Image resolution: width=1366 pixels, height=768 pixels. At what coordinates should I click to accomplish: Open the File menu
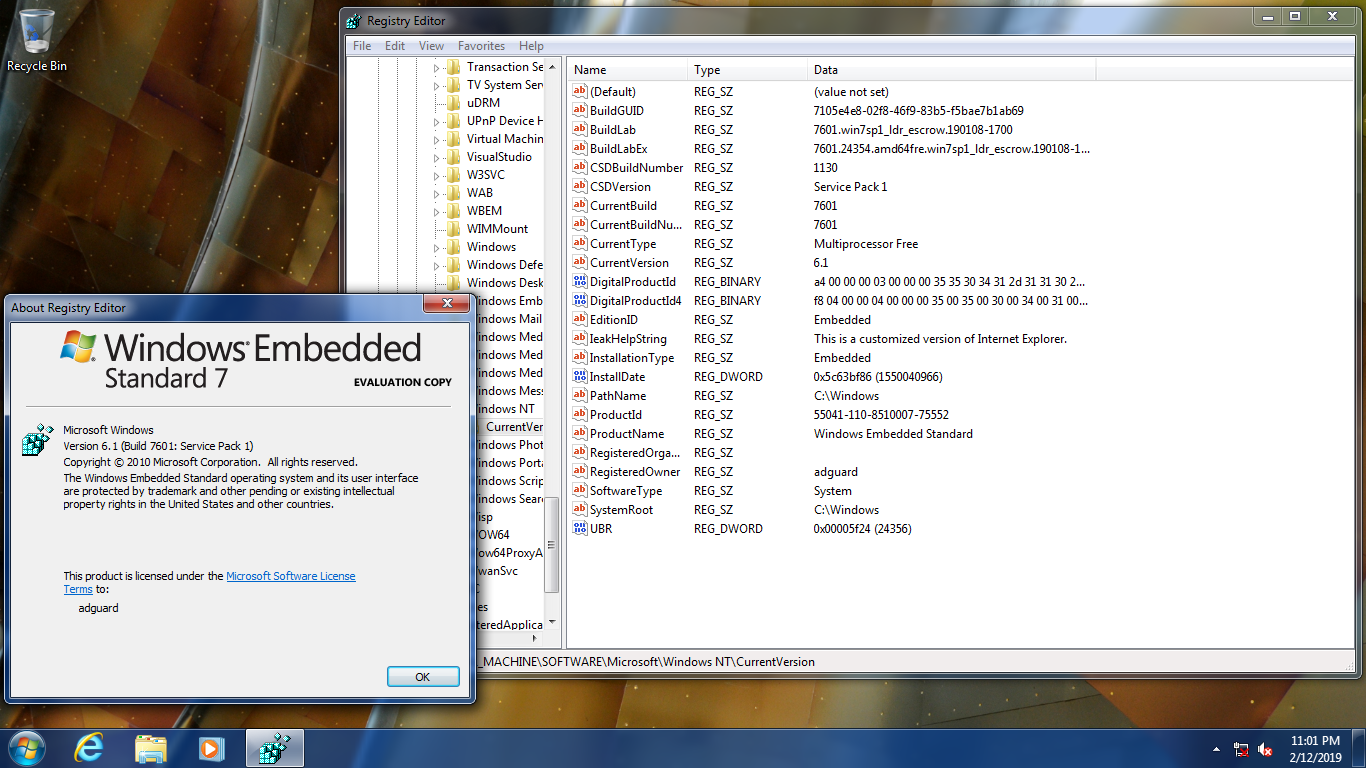click(x=362, y=46)
